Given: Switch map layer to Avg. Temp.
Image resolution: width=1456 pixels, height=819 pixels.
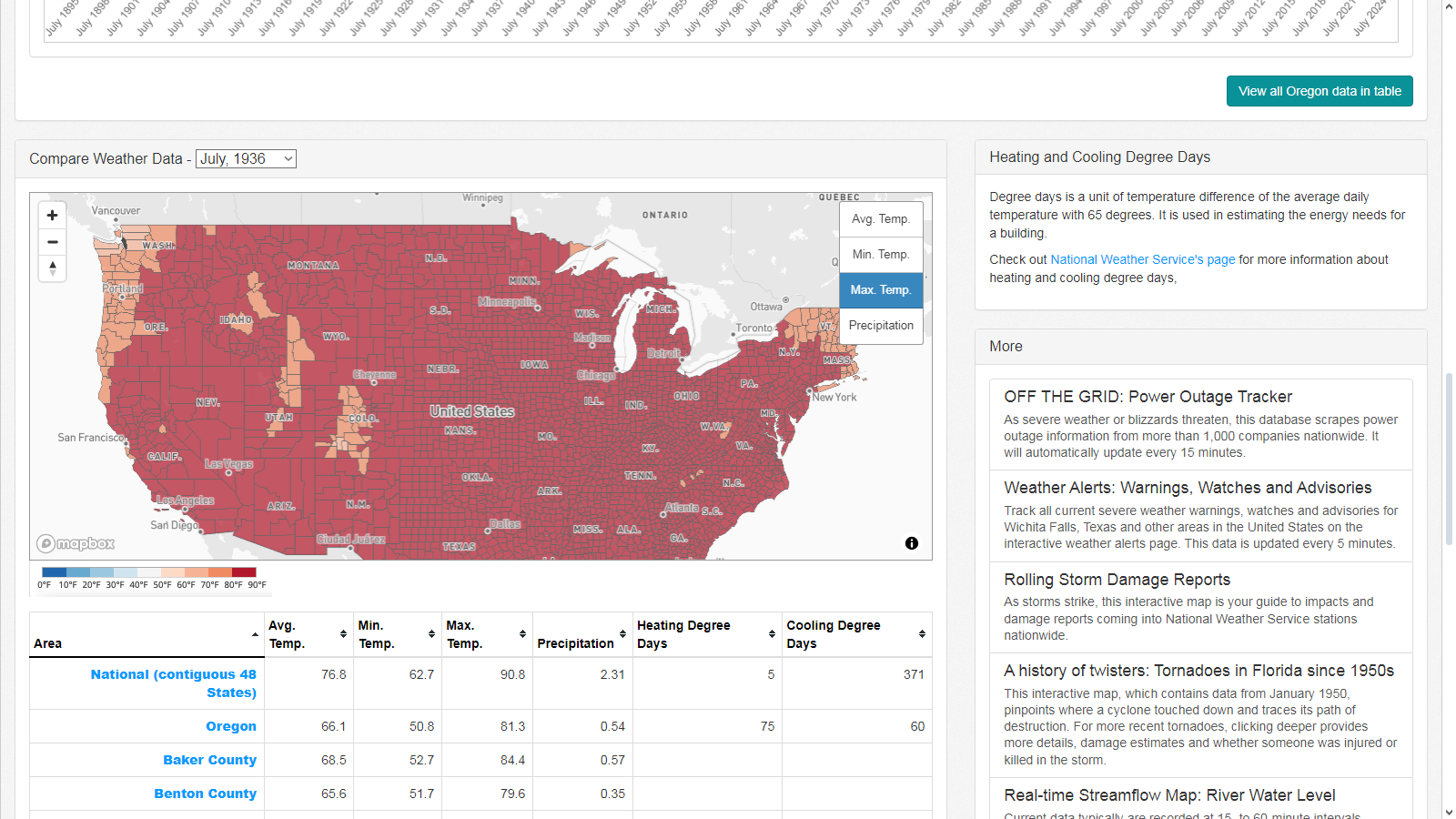Looking at the screenshot, I should point(880,219).
